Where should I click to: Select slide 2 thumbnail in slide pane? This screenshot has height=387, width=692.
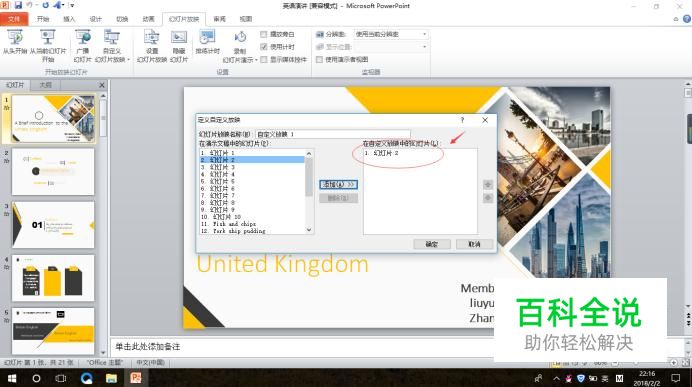(53, 172)
